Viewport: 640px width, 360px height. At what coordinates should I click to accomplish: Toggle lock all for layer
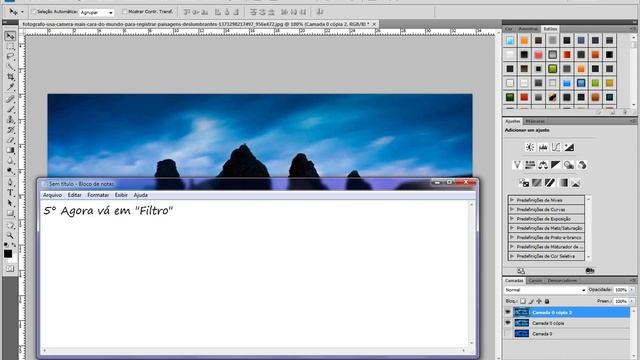tap(547, 301)
